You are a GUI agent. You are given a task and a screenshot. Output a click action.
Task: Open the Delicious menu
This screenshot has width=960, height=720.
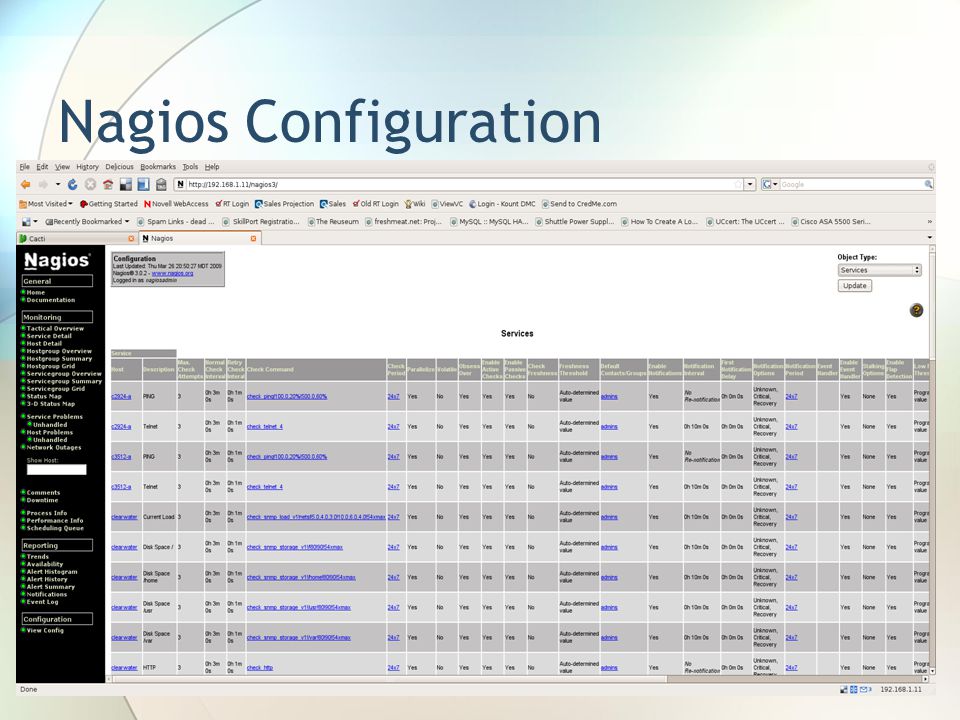[119, 167]
